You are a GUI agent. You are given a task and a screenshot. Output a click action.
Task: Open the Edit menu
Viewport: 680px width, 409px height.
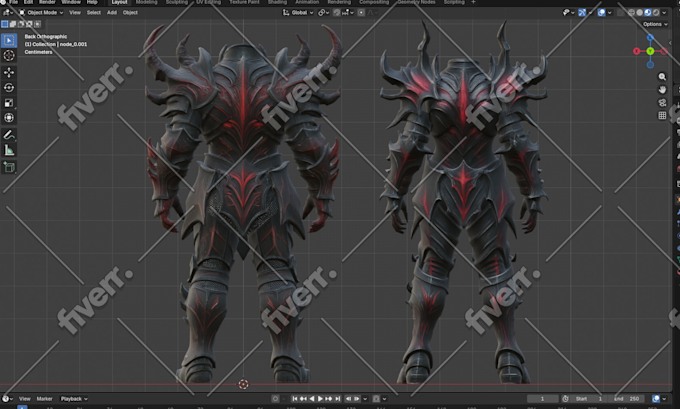28,2
